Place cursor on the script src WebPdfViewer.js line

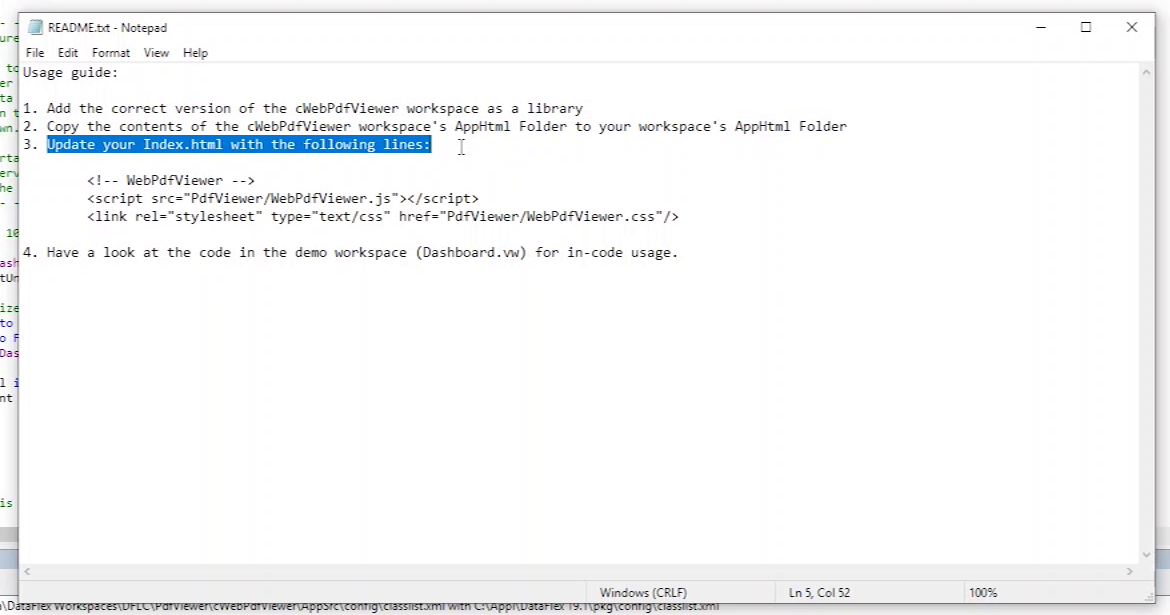[x=282, y=199]
